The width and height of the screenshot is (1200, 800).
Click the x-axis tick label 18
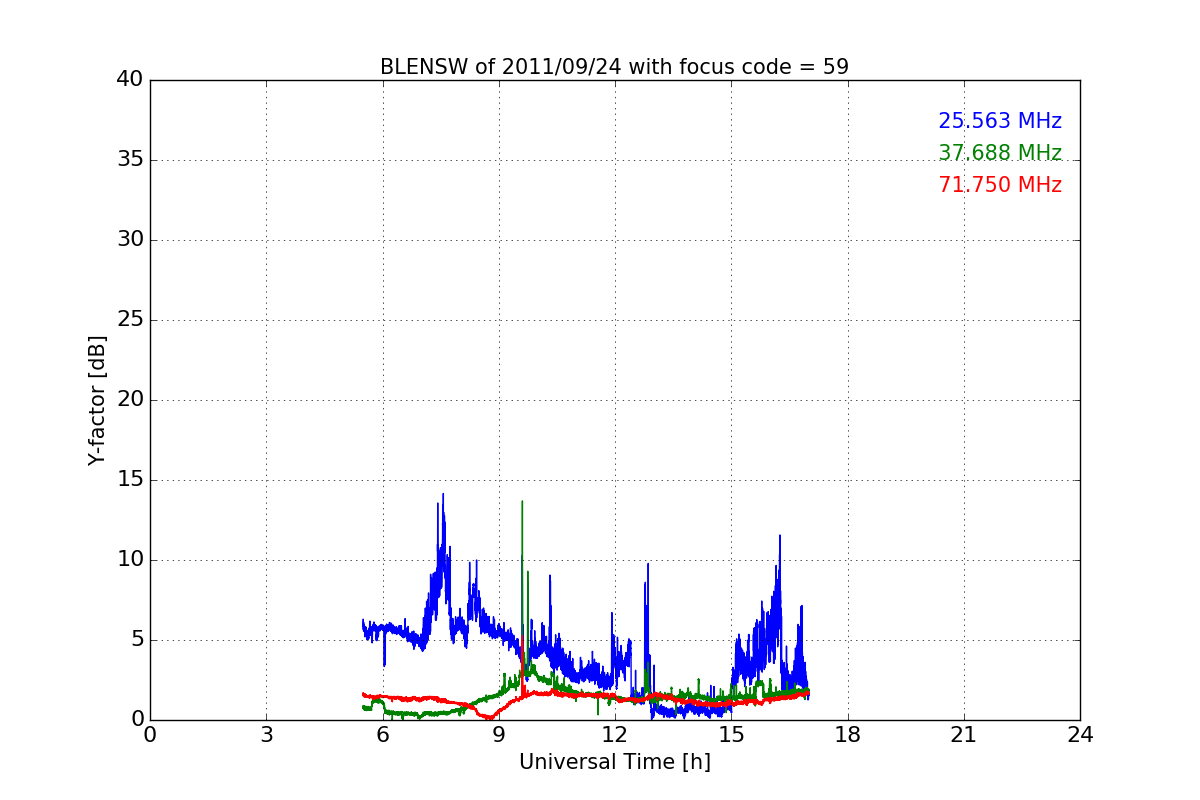pos(848,734)
